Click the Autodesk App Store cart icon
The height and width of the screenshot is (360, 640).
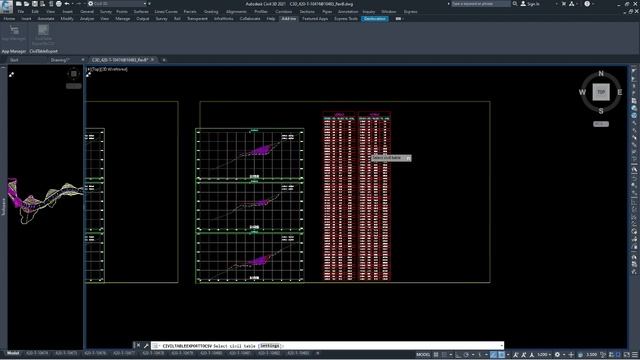click(x=564, y=4)
